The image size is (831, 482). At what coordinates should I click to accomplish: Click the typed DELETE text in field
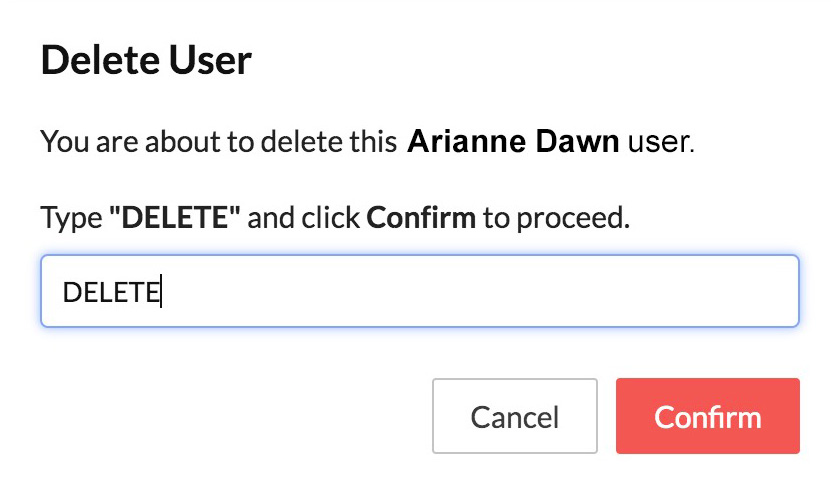click(111, 292)
